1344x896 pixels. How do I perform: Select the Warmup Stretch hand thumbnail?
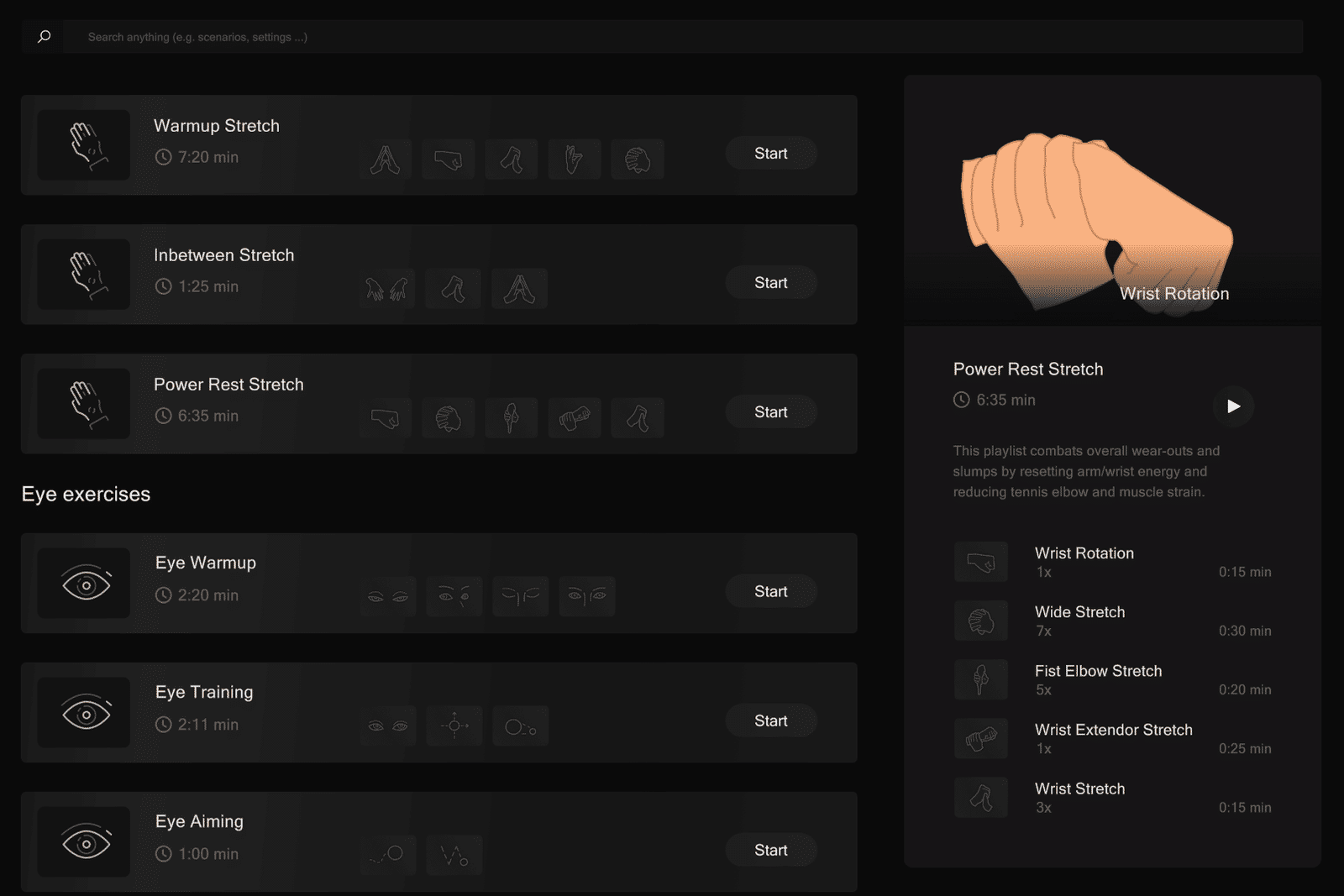(x=84, y=145)
